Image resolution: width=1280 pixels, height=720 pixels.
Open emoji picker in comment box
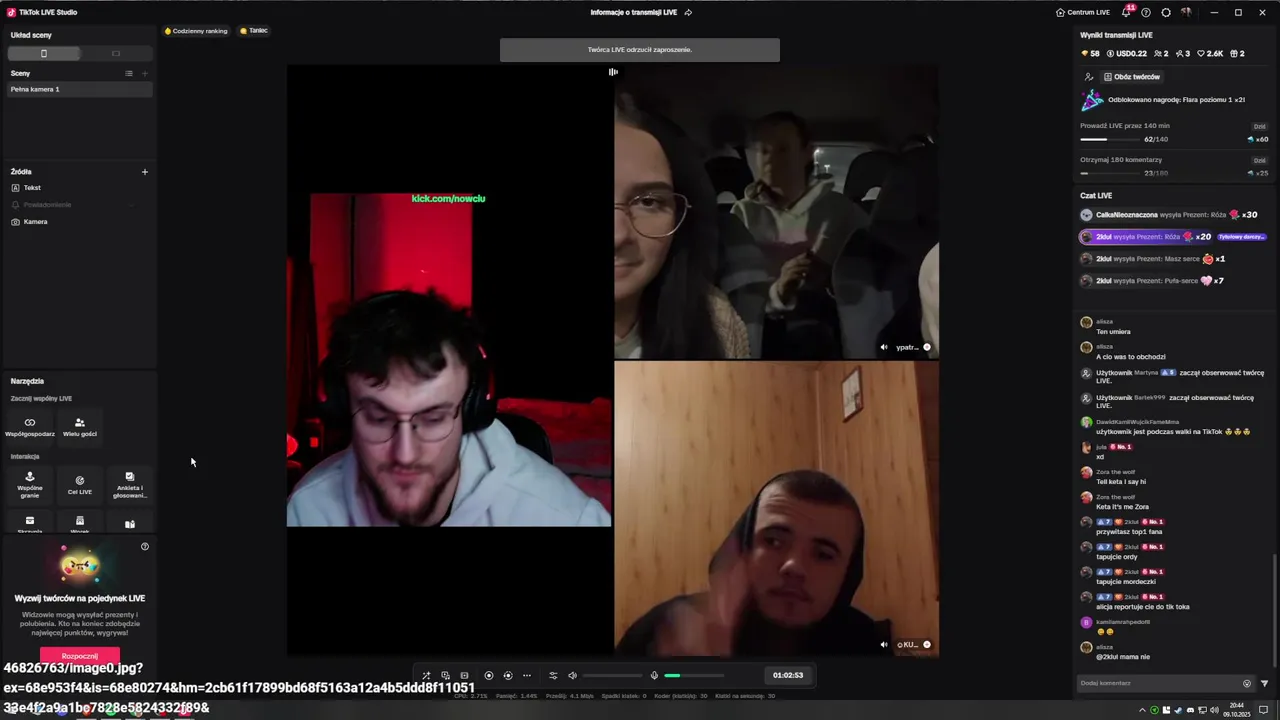[1247, 683]
